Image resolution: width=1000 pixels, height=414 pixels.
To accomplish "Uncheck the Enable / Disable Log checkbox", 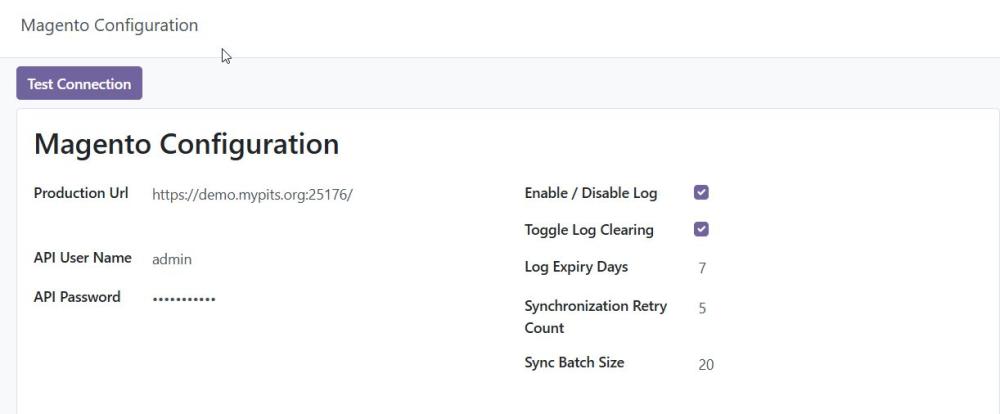I will pyautogui.click(x=701, y=193).
